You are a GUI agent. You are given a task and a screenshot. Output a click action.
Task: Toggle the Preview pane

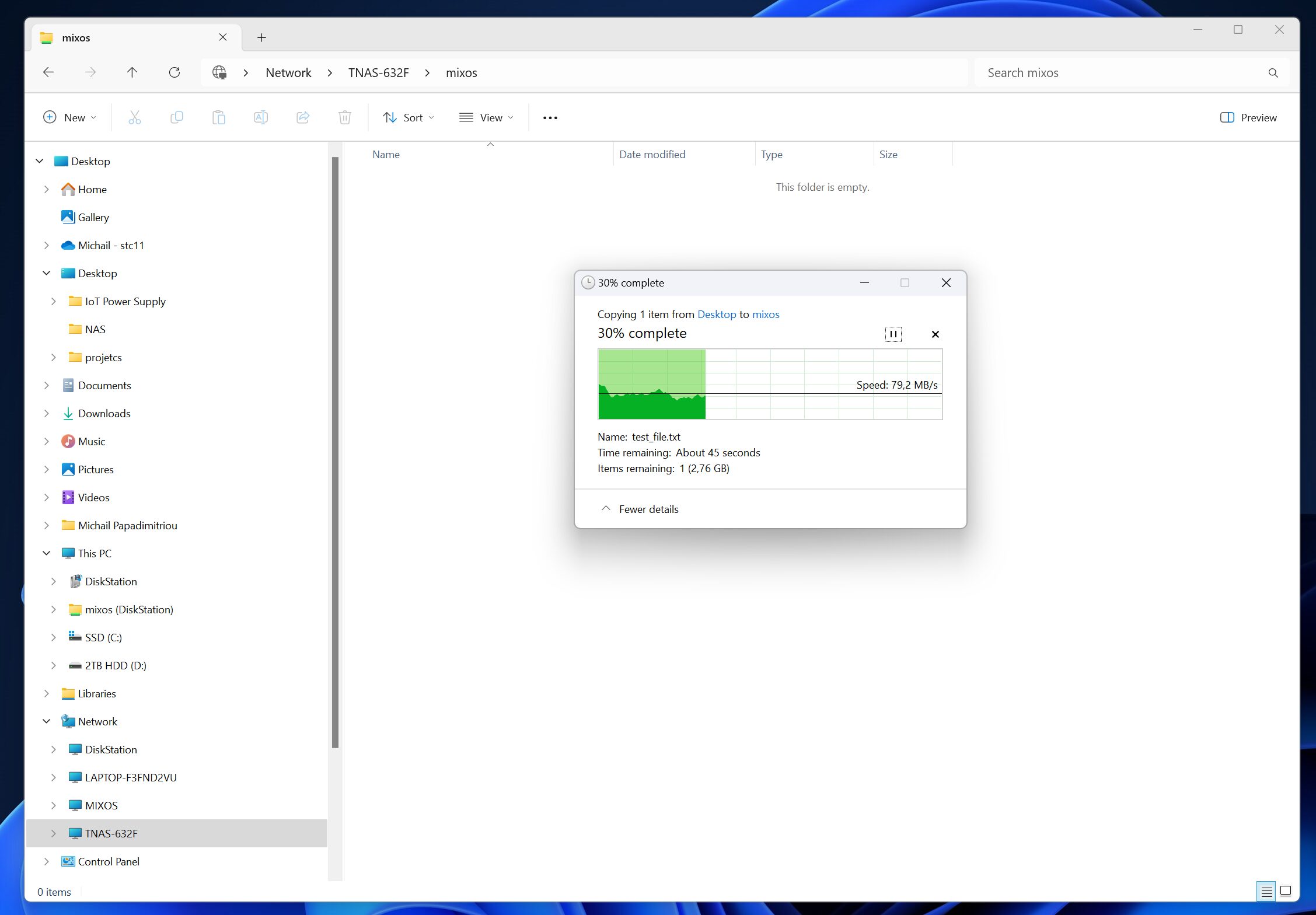(1248, 118)
